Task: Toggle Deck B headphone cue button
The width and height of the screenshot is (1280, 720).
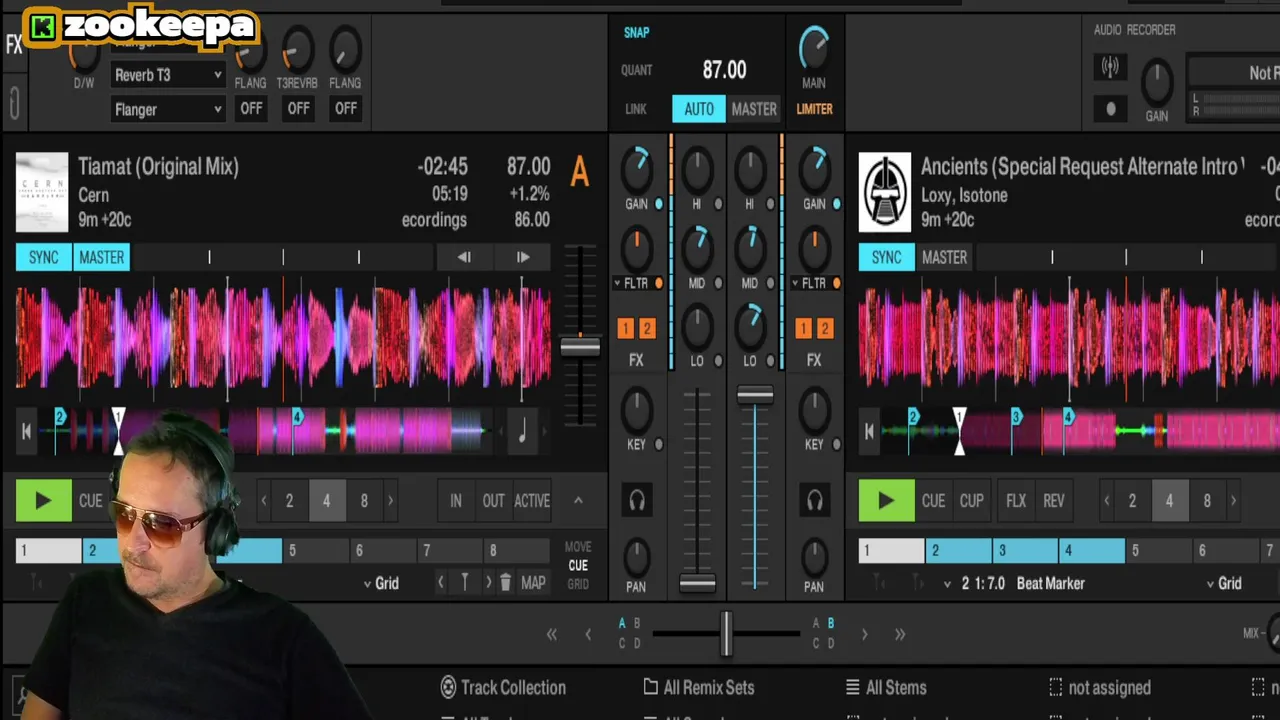Action: [814, 500]
